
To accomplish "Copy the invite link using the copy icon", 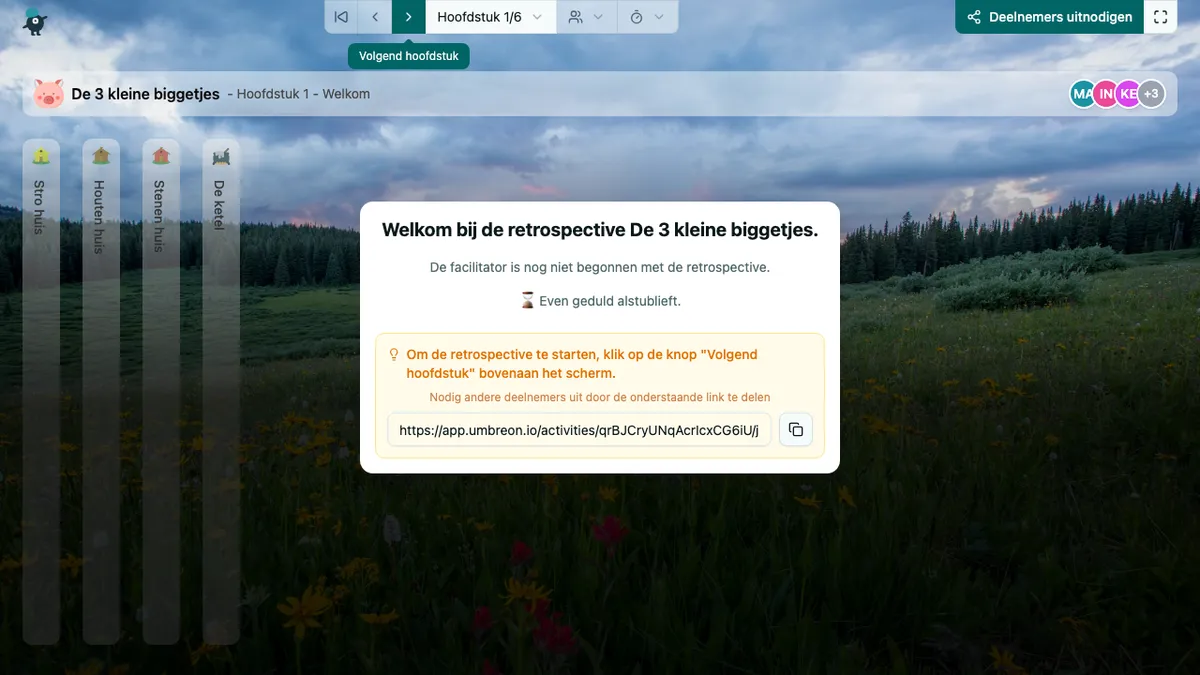I will [x=795, y=429].
